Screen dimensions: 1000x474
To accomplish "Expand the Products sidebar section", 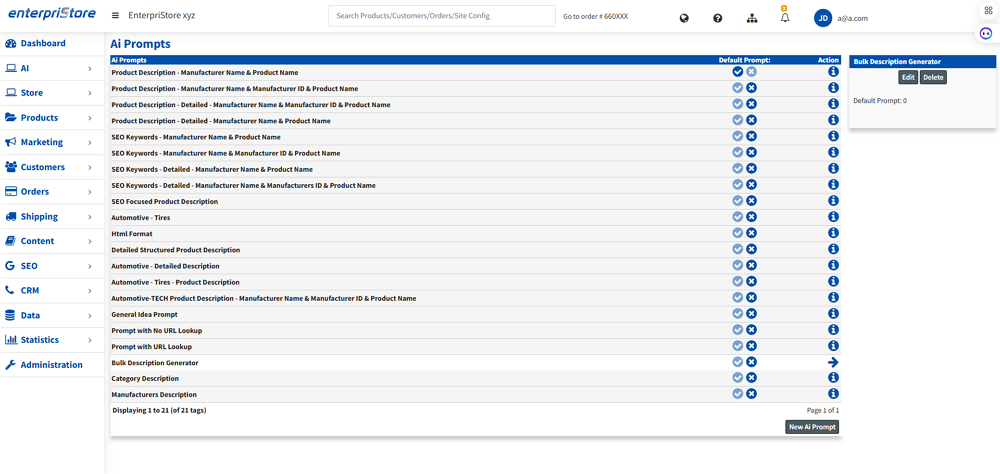I will click(x=52, y=118).
